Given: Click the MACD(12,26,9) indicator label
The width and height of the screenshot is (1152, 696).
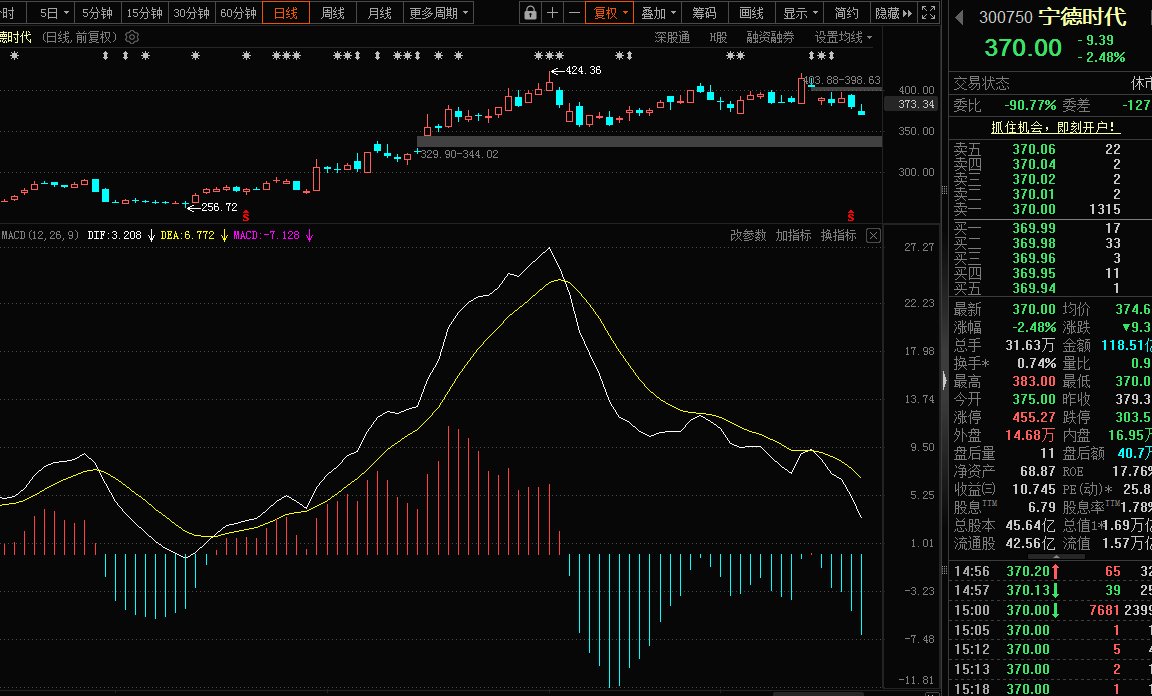Looking at the screenshot, I should [x=40, y=235].
